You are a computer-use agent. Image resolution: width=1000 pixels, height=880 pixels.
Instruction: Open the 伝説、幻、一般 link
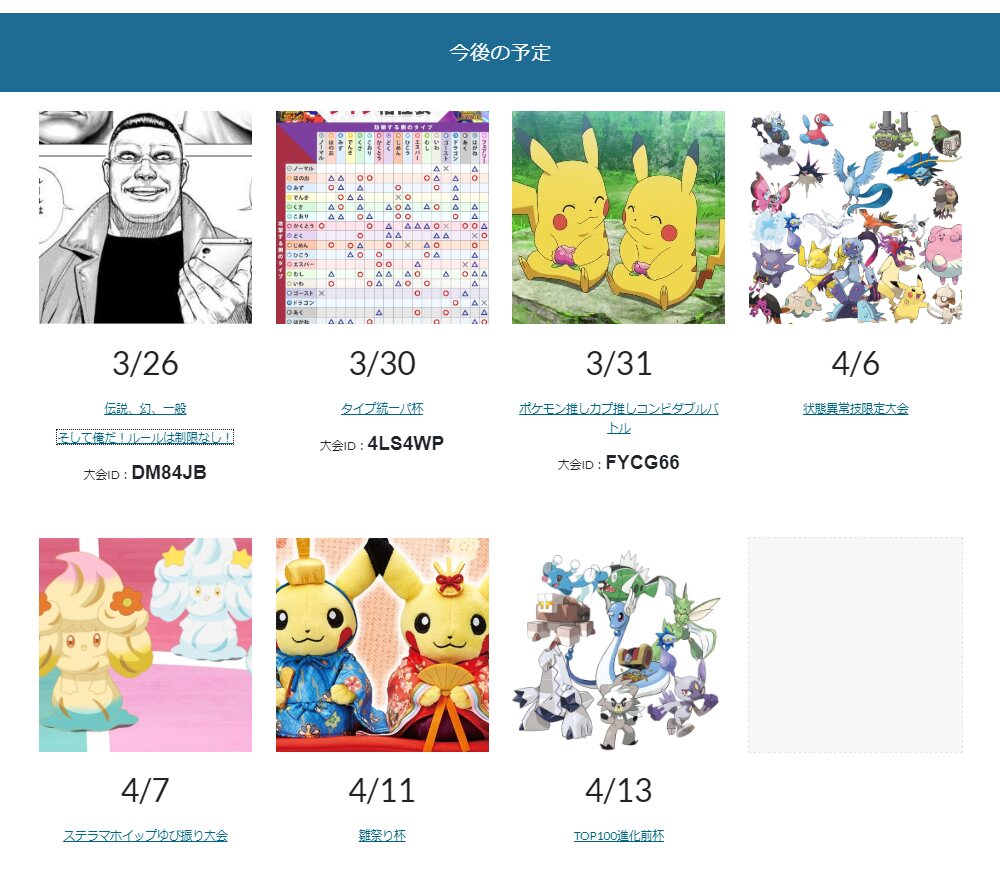(x=145, y=409)
